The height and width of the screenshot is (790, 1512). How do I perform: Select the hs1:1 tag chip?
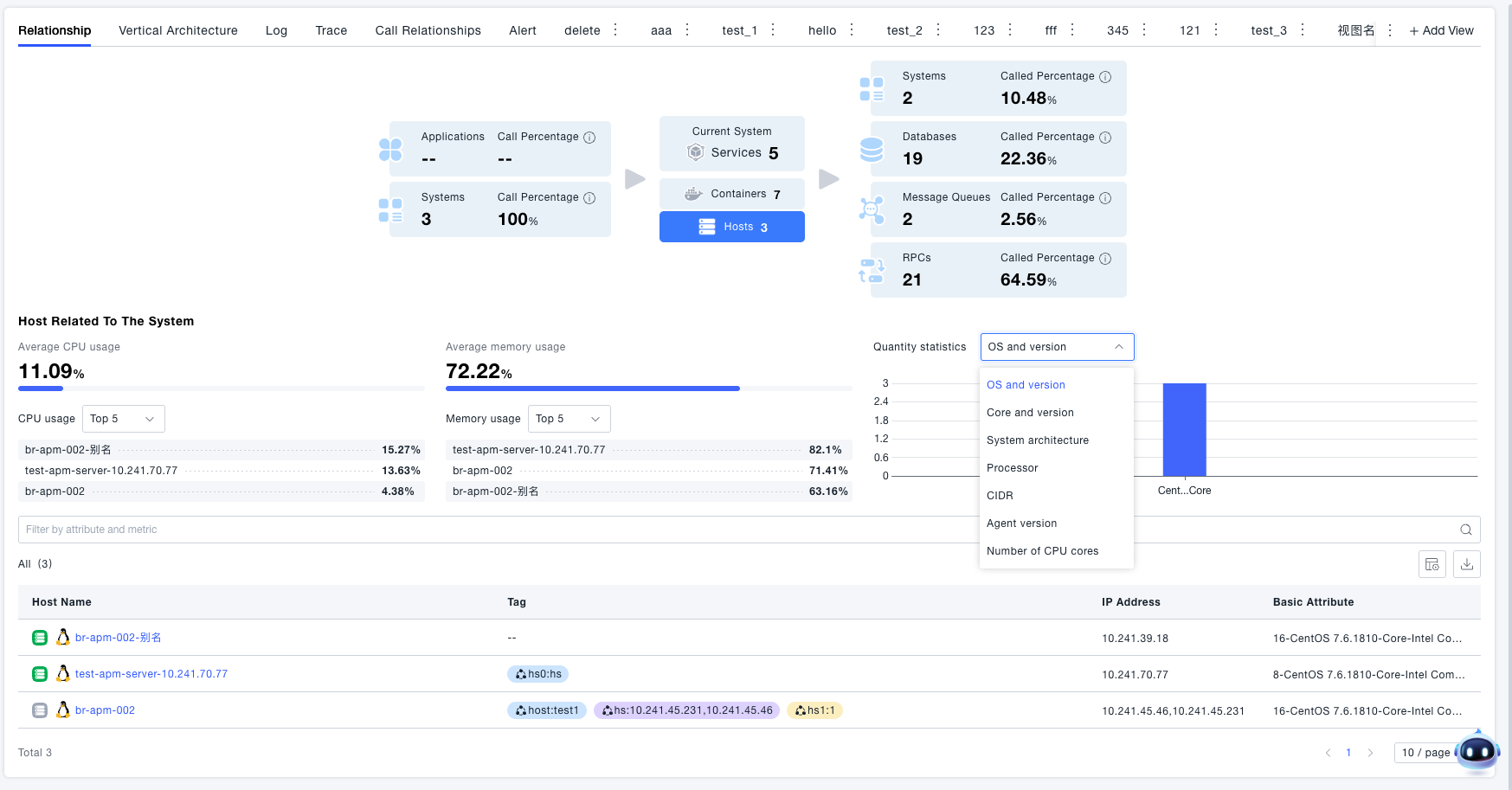814,710
